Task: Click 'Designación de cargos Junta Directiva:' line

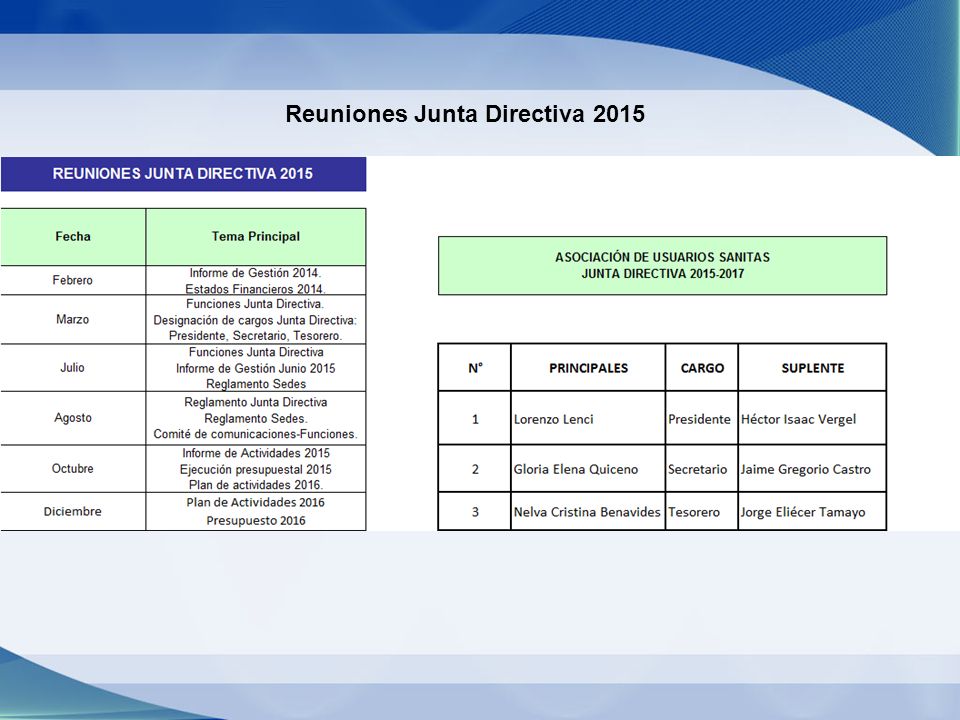Action: click(255, 320)
